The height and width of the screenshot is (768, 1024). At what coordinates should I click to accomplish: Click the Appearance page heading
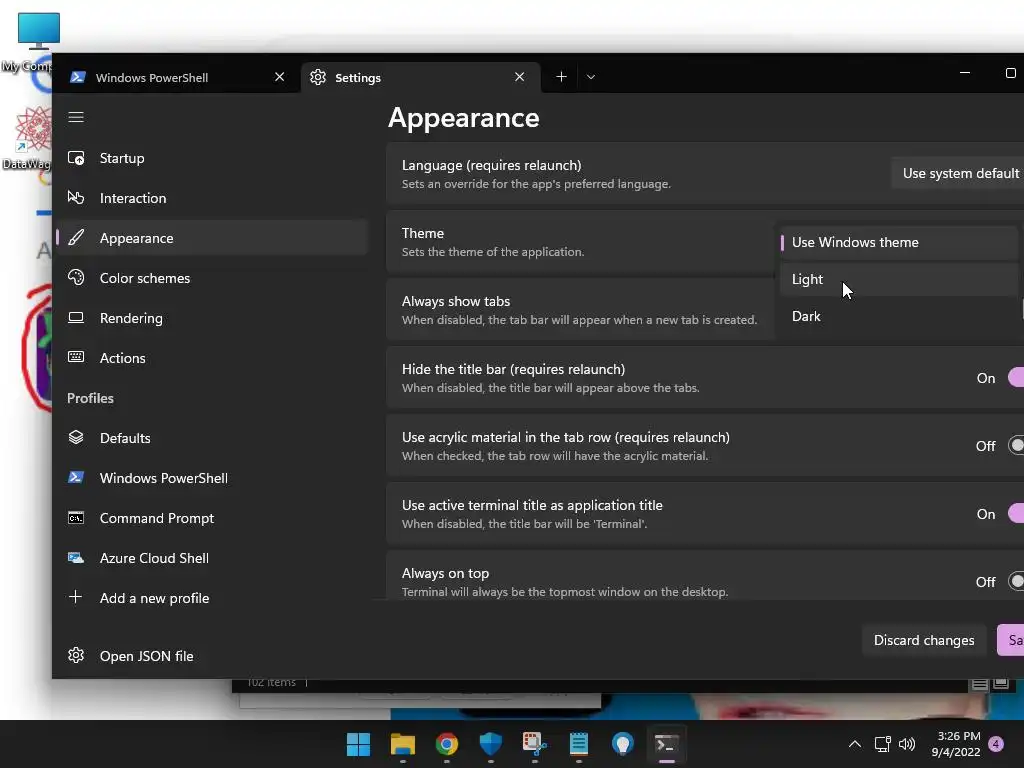point(464,118)
